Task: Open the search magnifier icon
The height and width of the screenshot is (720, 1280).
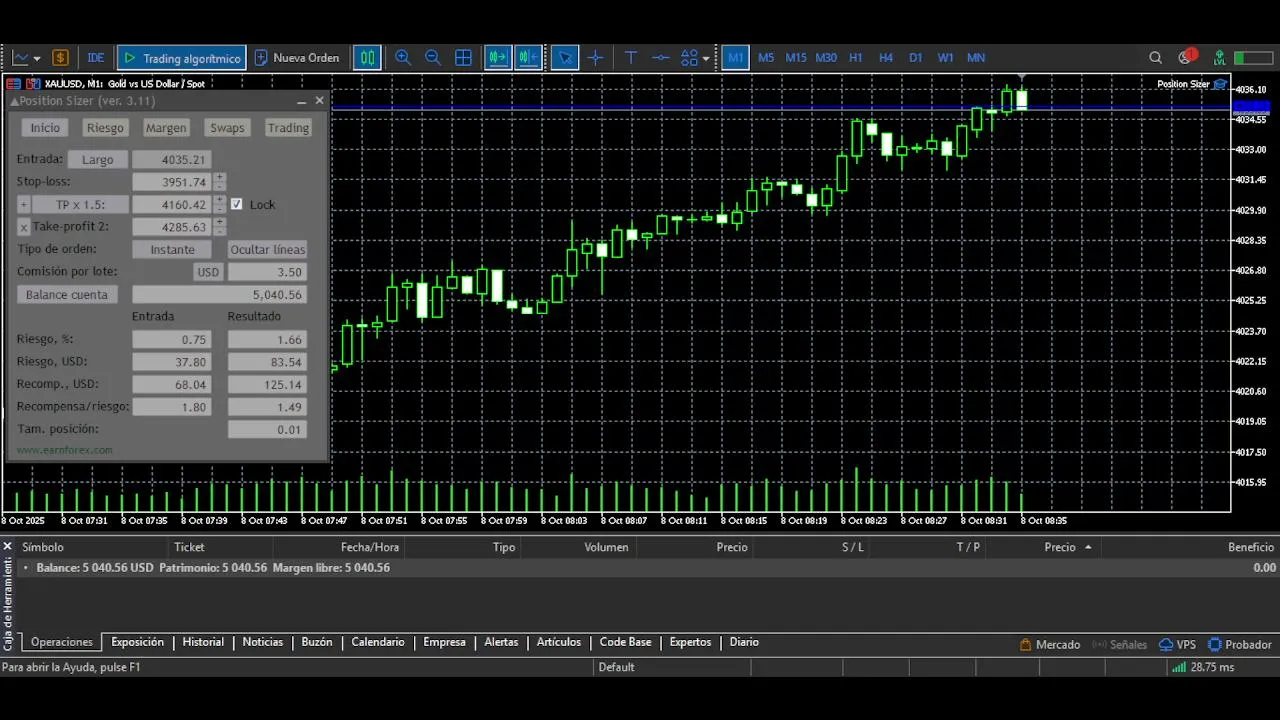Action: (1156, 58)
